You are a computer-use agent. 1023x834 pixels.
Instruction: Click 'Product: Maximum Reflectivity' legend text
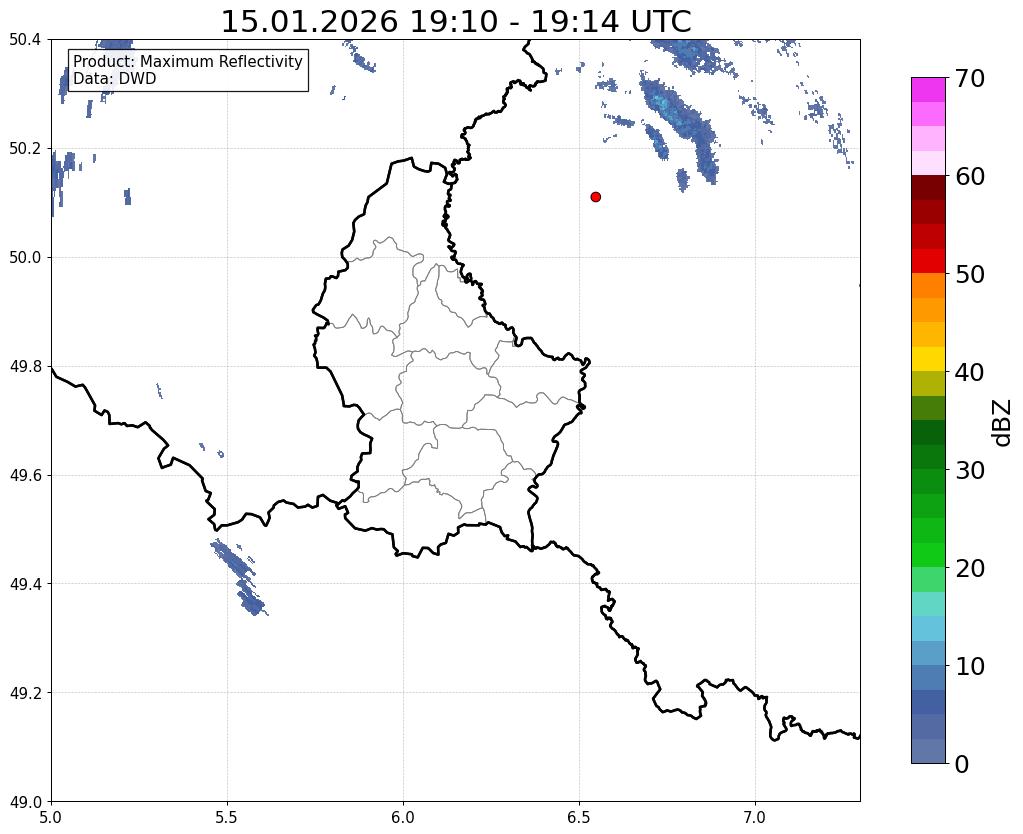188,61
